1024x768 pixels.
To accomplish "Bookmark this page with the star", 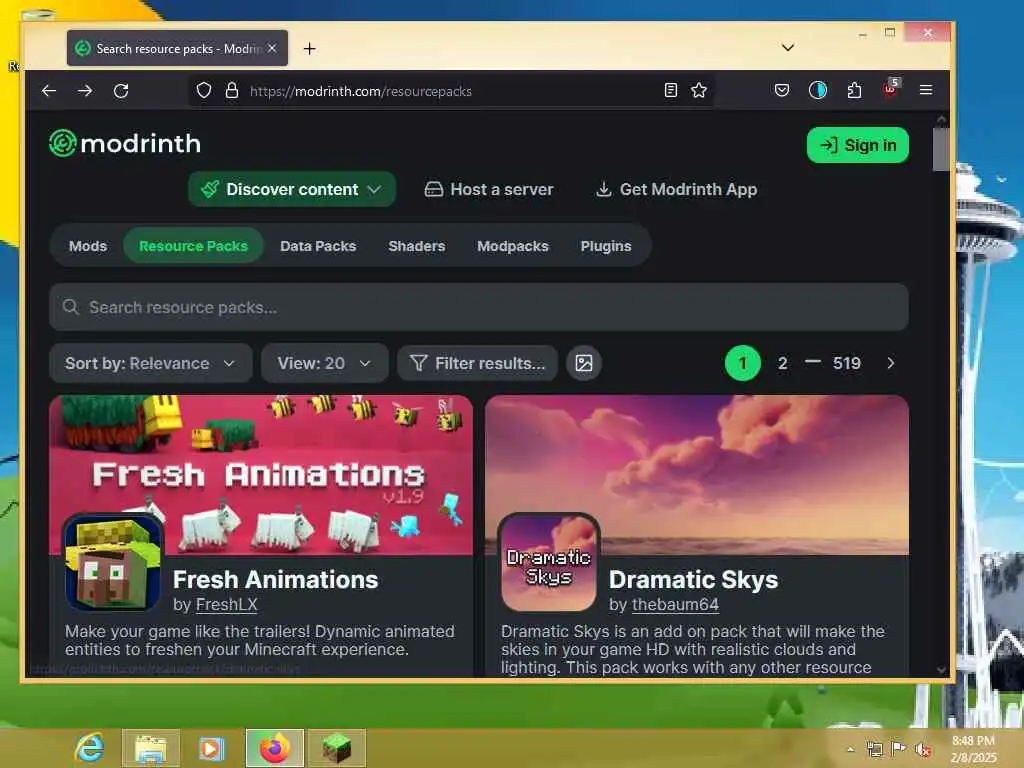I will (x=699, y=90).
